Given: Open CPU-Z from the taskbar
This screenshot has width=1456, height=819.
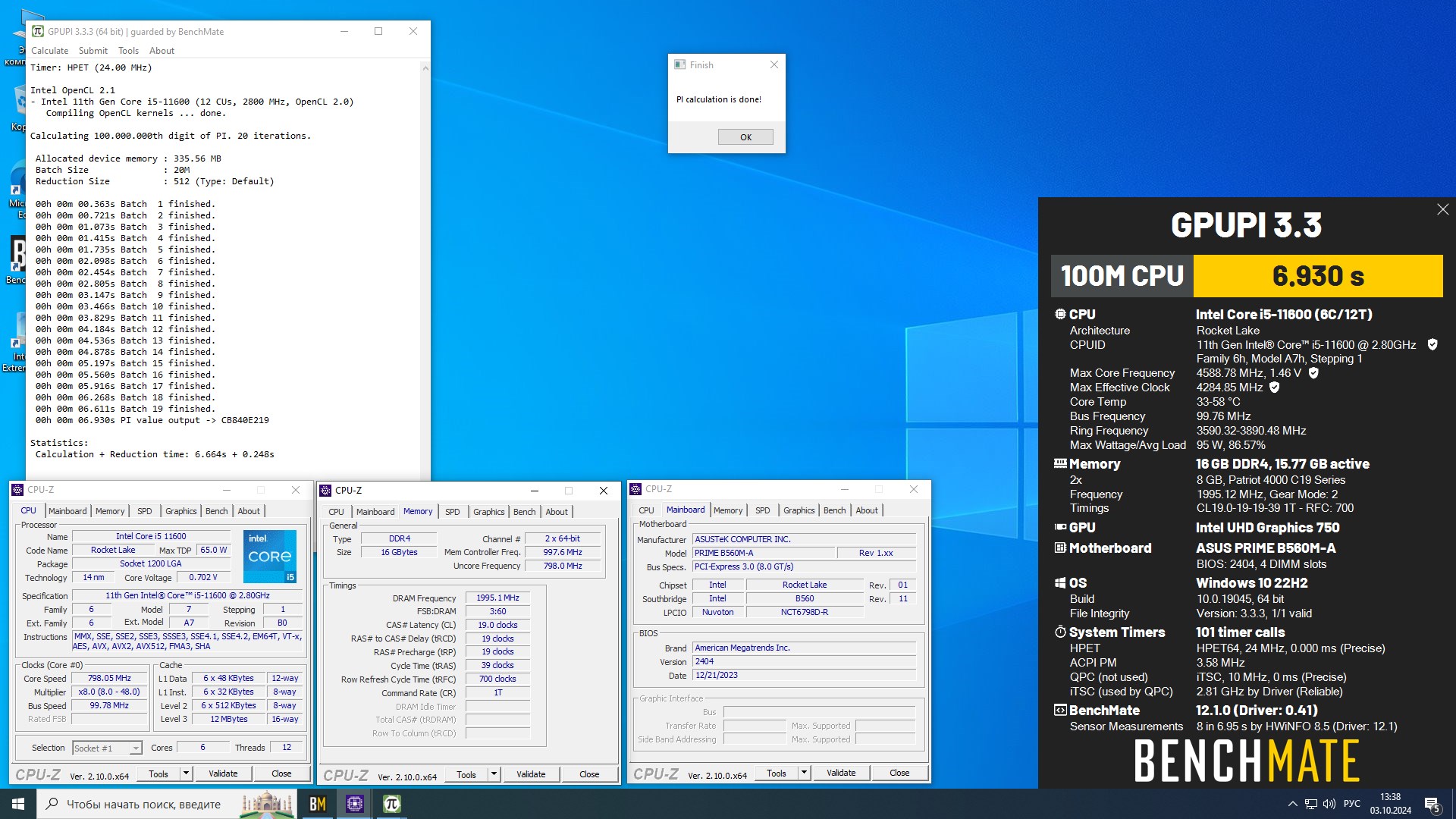Looking at the screenshot, I should (x=354, y=804).
